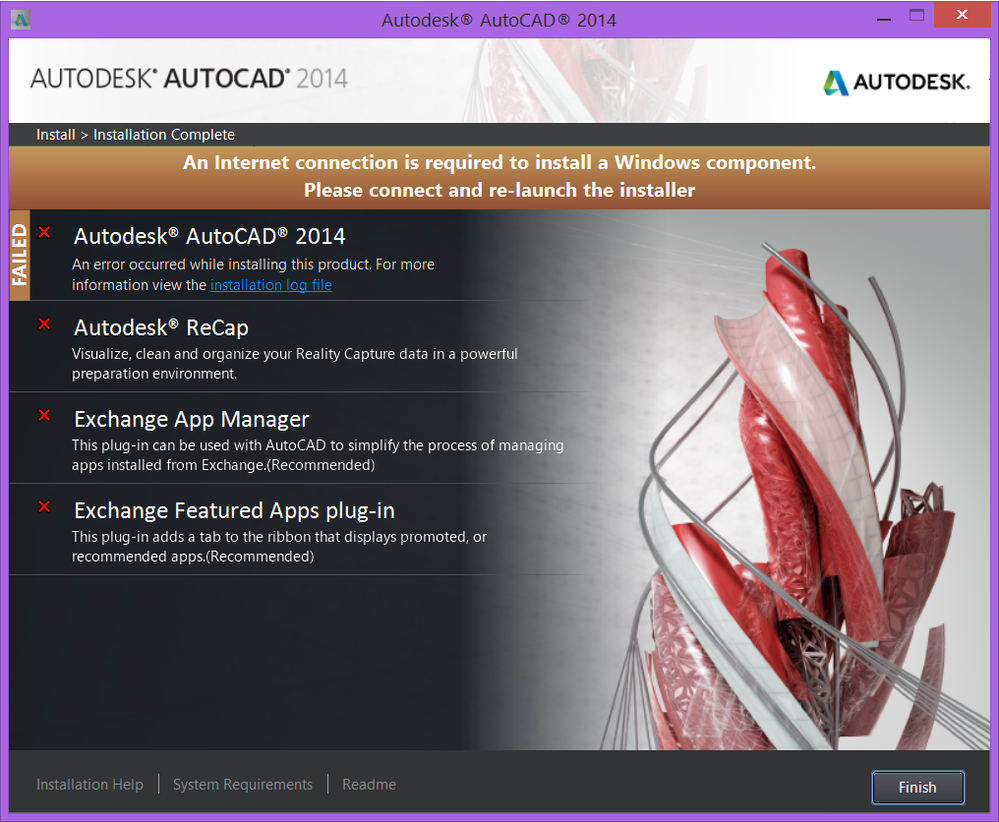
Task: Click red X beside Exchange Featured Apps plug-in
Action: click(x=44, y=507)
